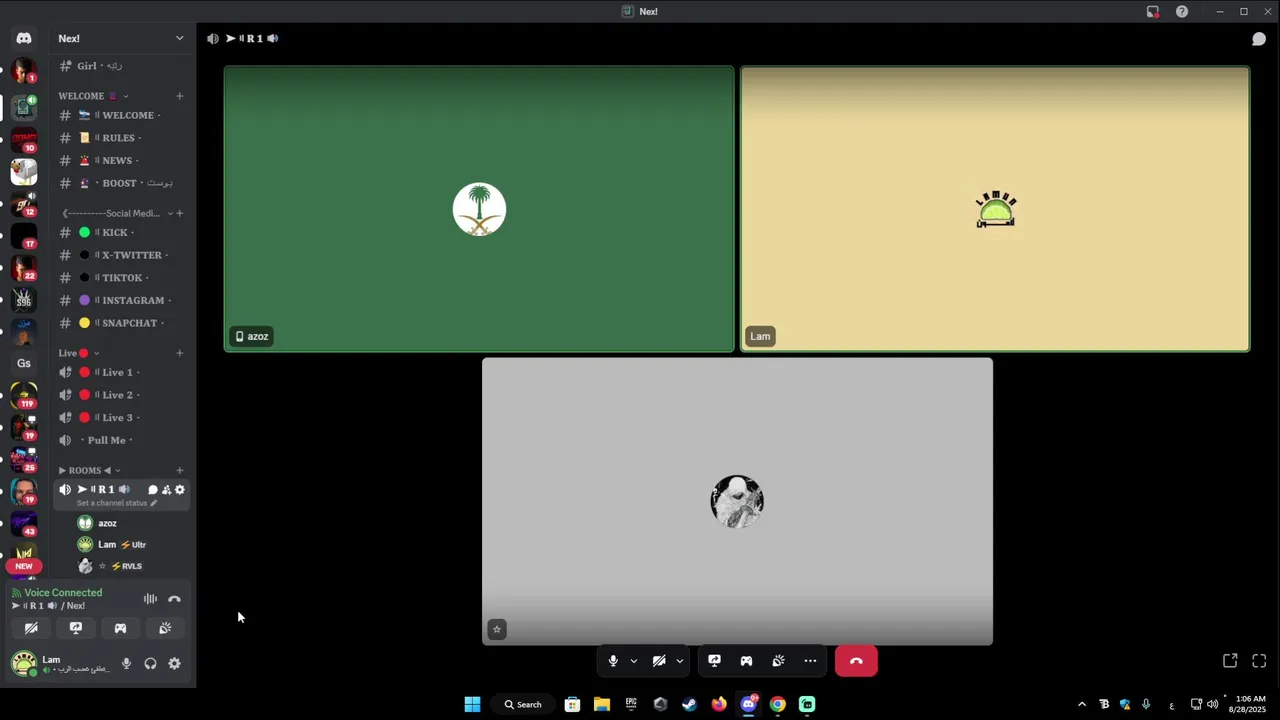The image size is (1280, 720).
Task: Mute microphone in user panel
Action: 126,663
